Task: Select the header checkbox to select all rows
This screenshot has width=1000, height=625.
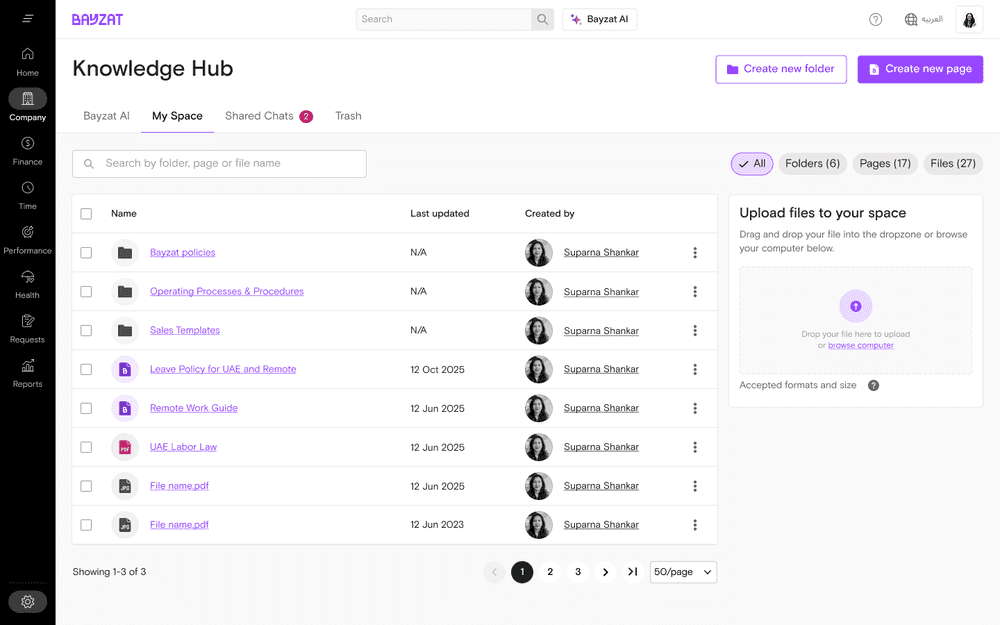Action: point(86,213)
